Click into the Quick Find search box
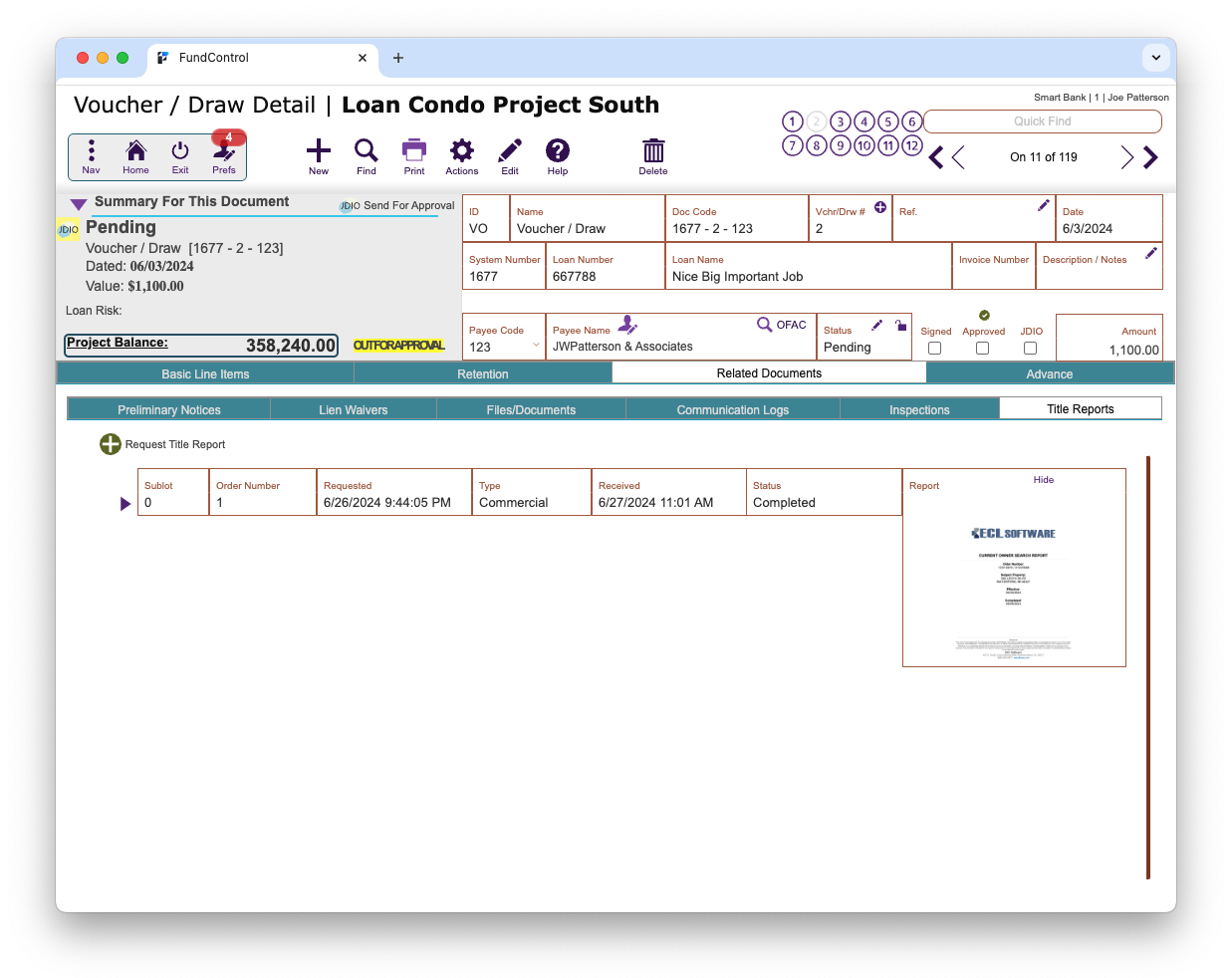 click(1043, 122)
